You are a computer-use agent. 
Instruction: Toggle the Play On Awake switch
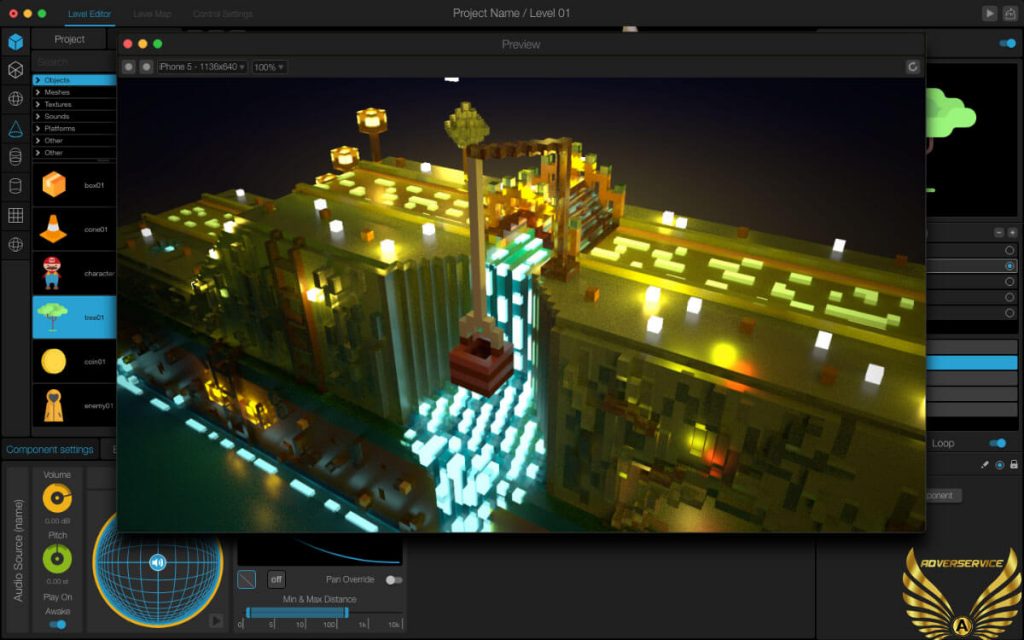click(x=57, y=624)
